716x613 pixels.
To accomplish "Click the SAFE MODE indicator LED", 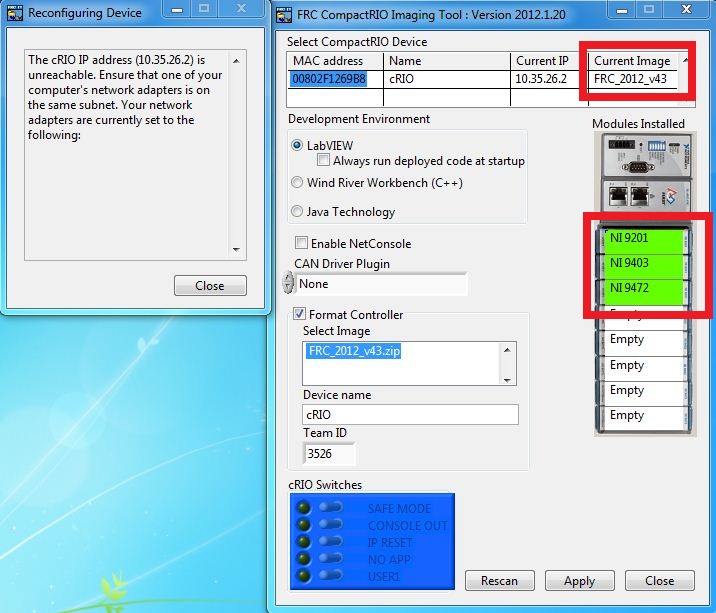I will 303,507.
